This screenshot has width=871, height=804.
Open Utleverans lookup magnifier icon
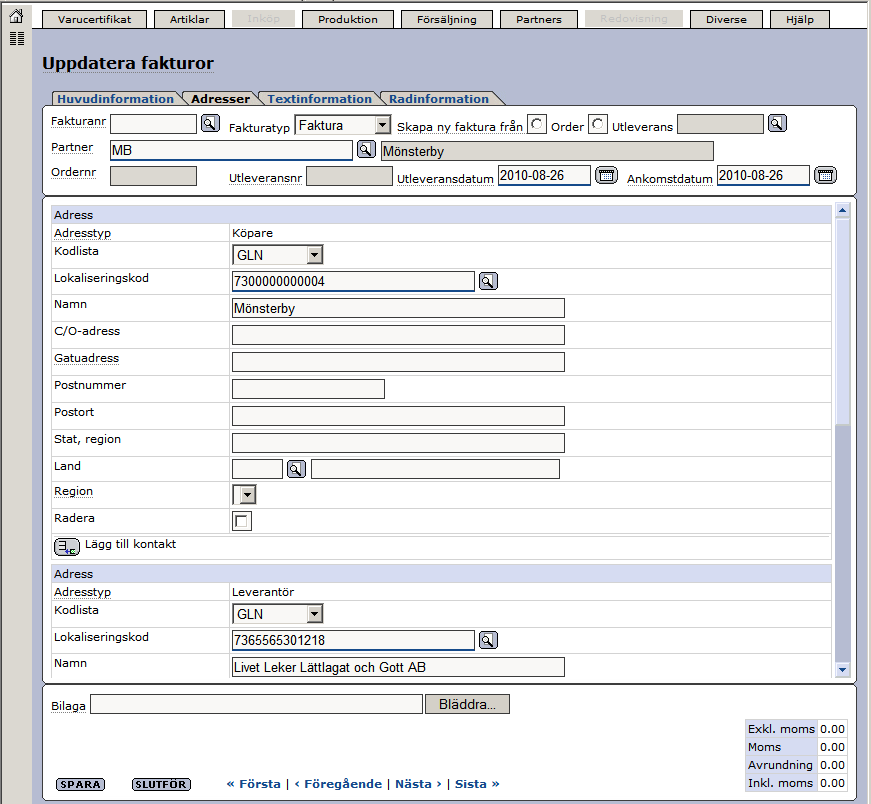pyautogui.click(x=777, y=123)
